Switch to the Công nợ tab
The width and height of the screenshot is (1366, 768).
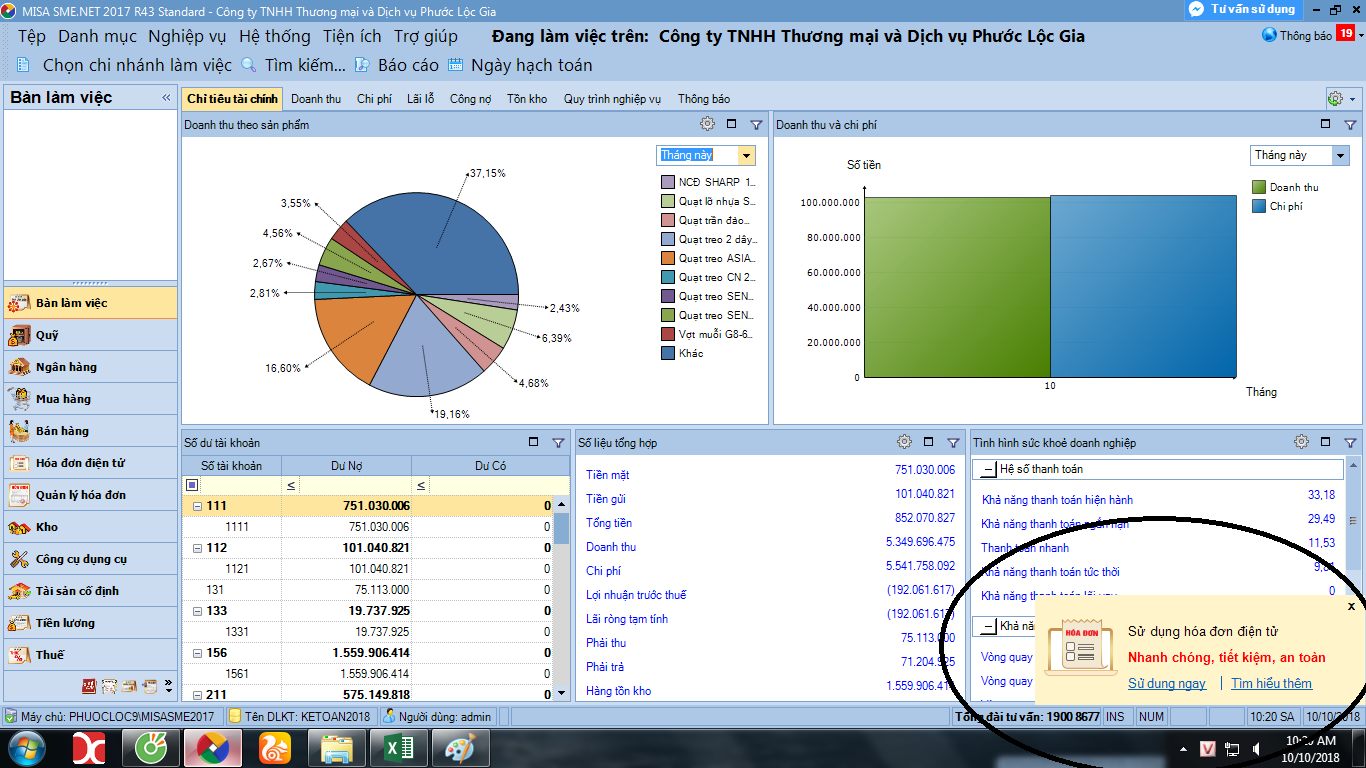tap(470, 99)
